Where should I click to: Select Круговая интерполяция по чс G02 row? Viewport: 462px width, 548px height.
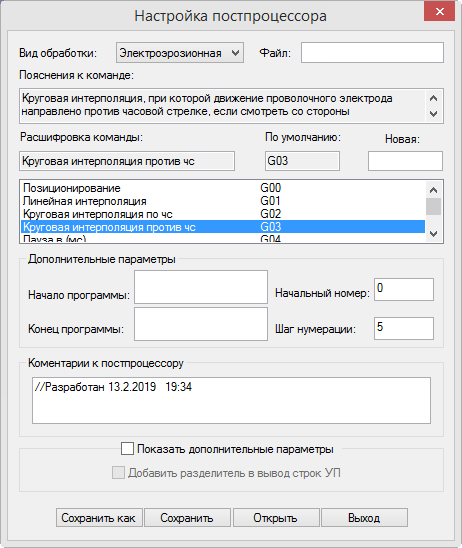point(223,214)
